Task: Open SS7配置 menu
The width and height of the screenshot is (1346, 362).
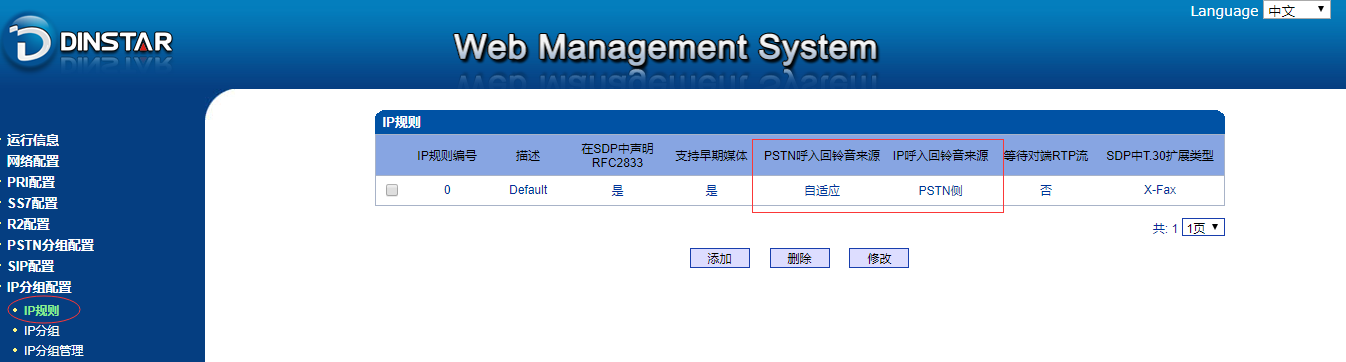Action: point(32,203)
